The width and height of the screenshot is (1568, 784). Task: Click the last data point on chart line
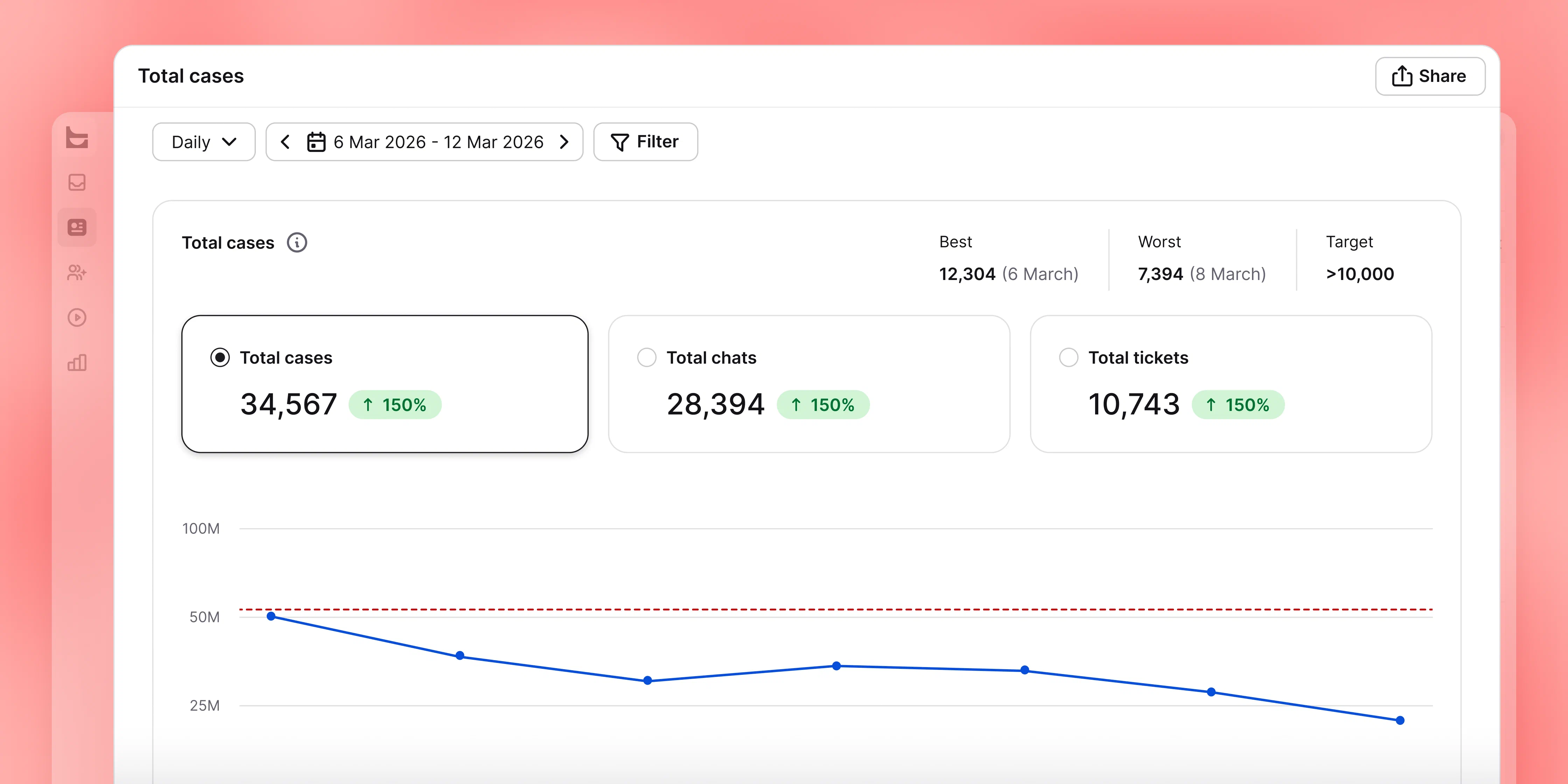point(1400,721)
